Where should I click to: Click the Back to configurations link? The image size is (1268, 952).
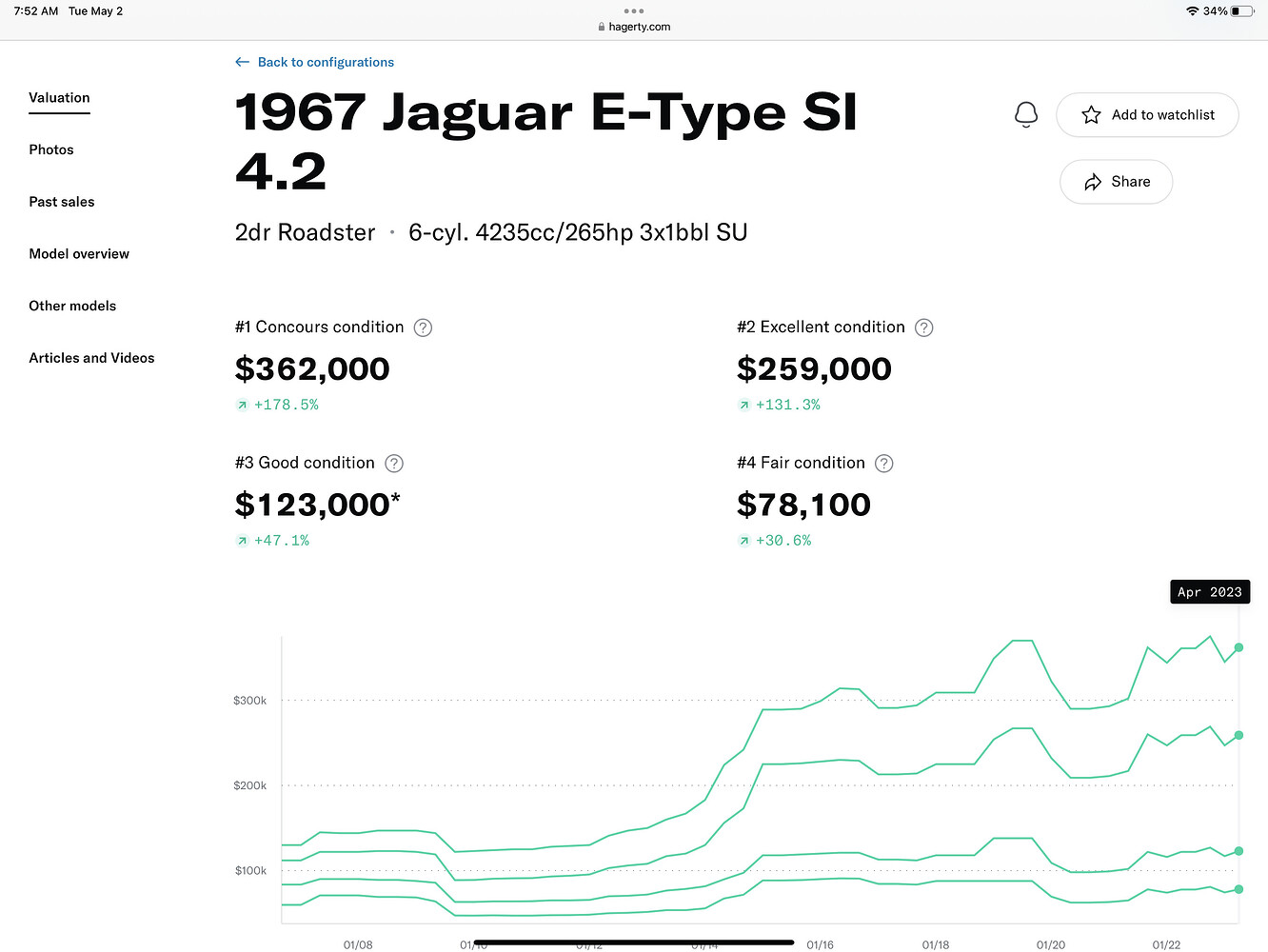click(325, 61)
